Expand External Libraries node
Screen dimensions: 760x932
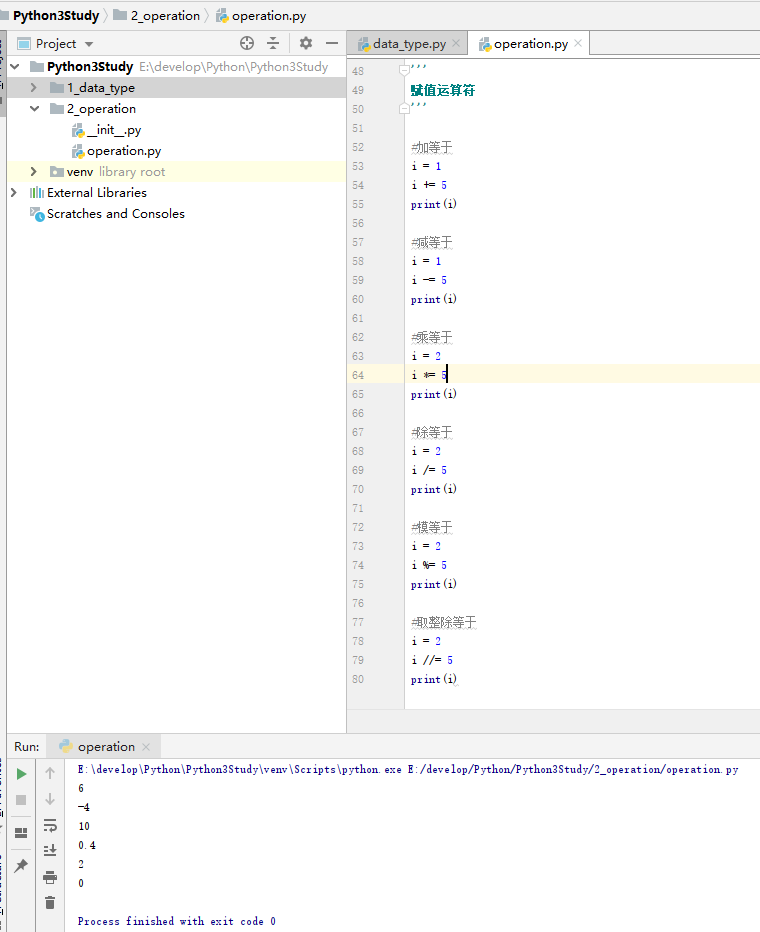[x=14, y=193]
